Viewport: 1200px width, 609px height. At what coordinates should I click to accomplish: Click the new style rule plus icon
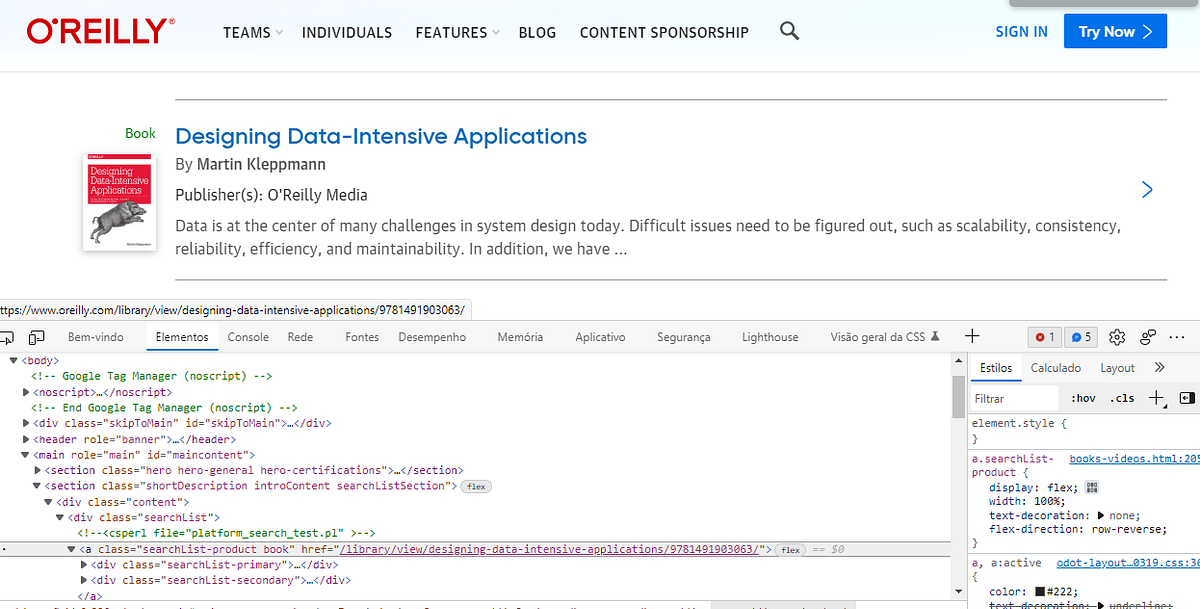coord(1156,398)
